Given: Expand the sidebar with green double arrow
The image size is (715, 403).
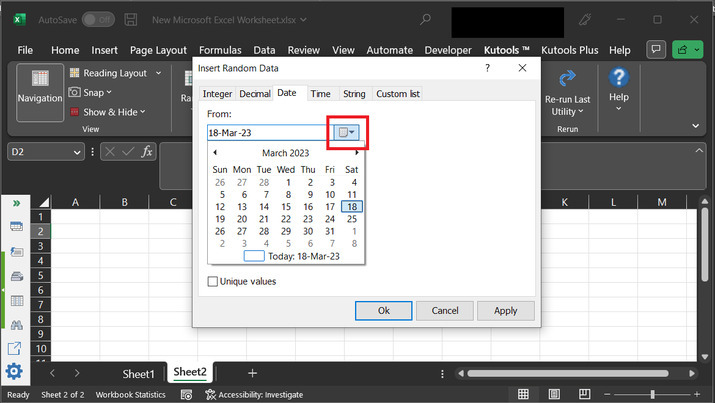Looking at the screenshot, I should 16,203.
